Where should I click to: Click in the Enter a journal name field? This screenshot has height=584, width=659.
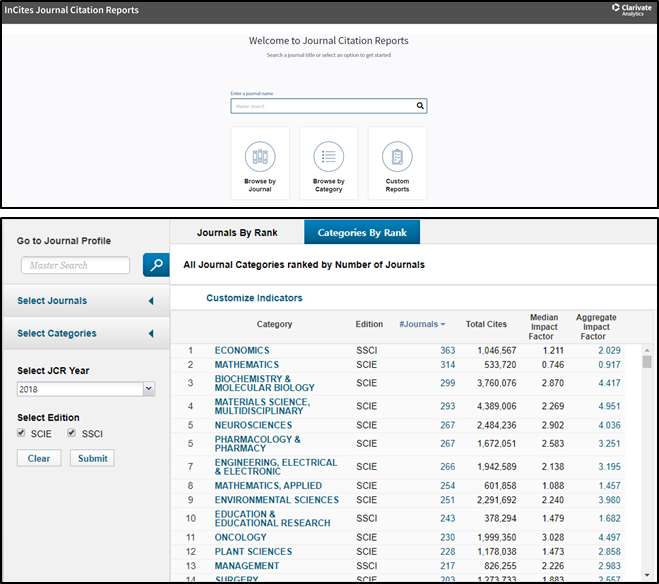click(x=329, y=106)
